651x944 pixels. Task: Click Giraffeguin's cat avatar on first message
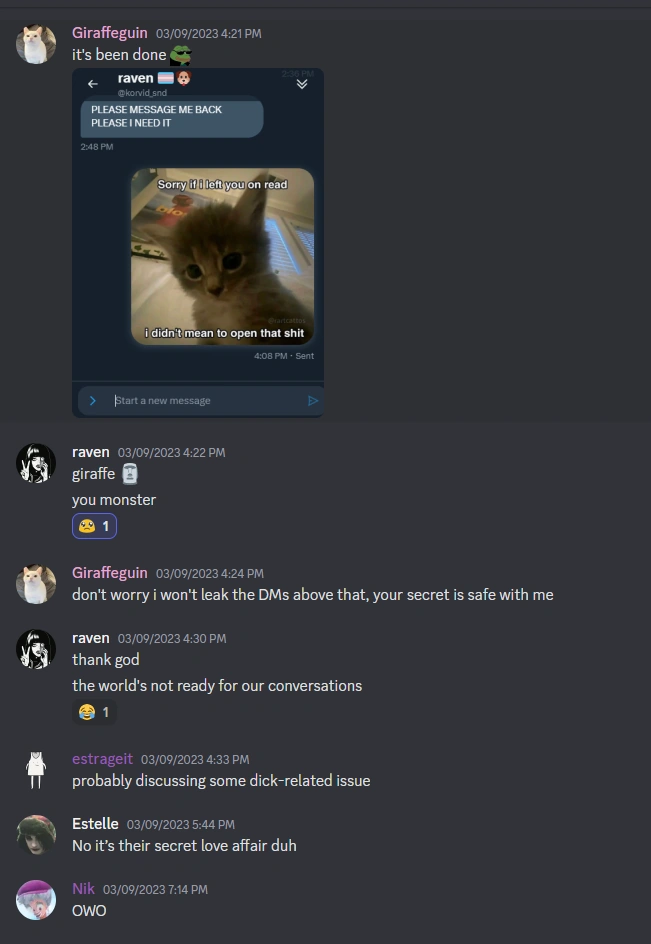(36, 44)
